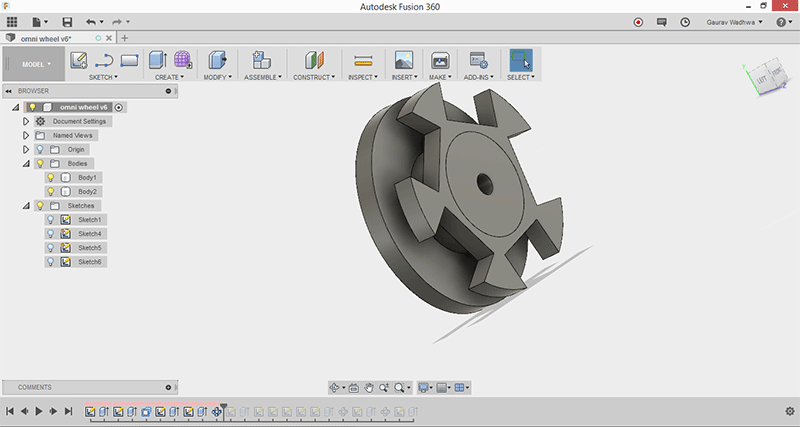Show Sketch6 using its light bulb
This screenshot has width=800, height=427.
(x=51, y=262)
